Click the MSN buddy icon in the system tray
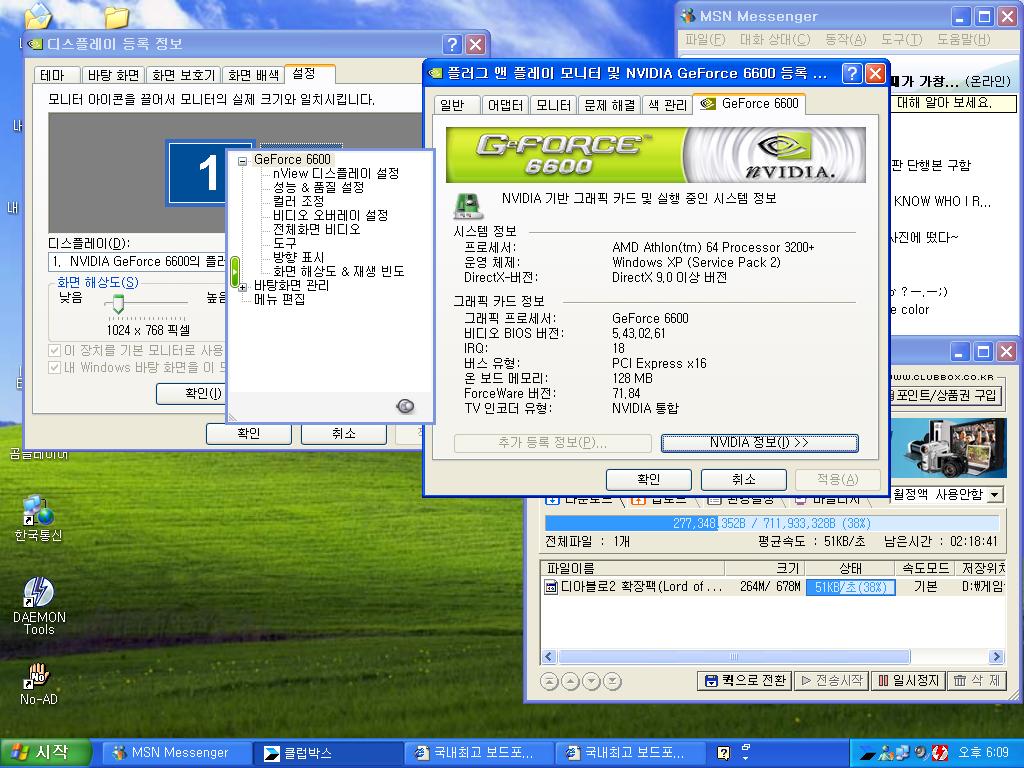This screenshot has height=768, width=1024. pyautogui.click(x=886, y=753)
